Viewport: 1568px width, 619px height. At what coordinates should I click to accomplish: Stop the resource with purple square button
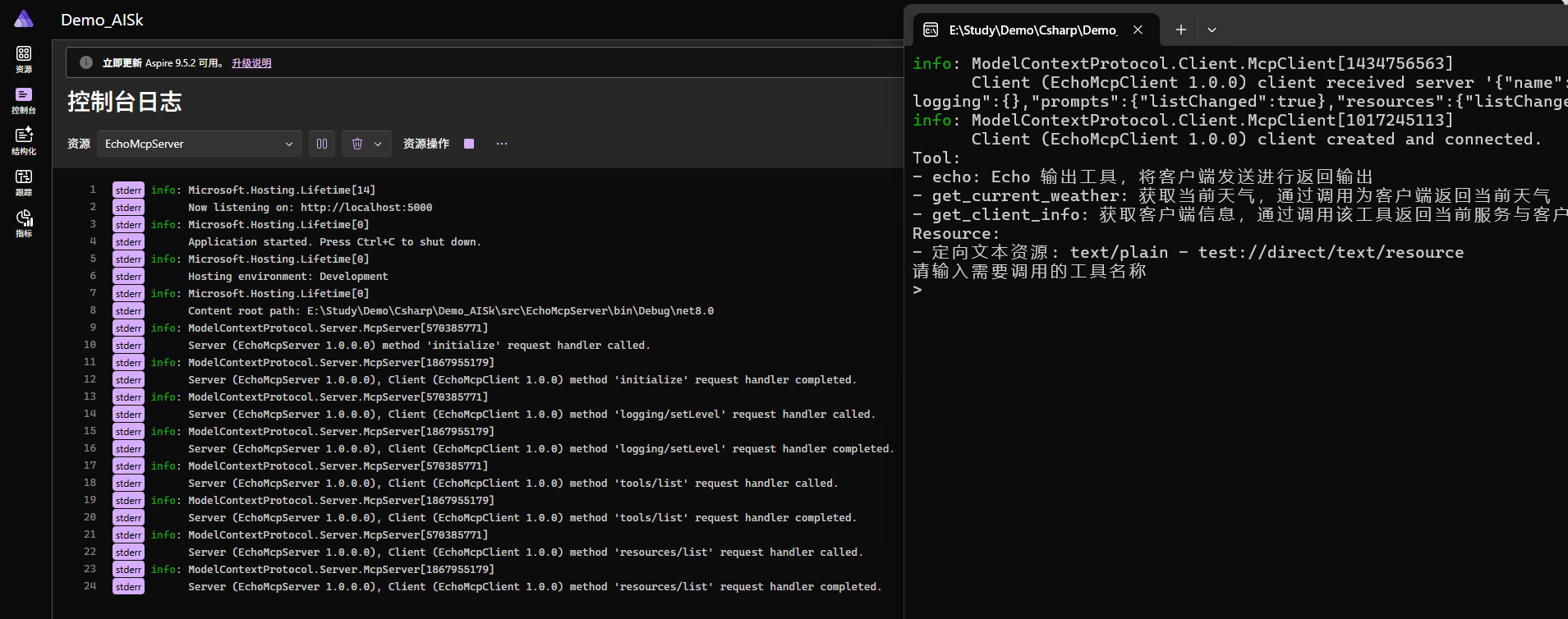point(469,144)
